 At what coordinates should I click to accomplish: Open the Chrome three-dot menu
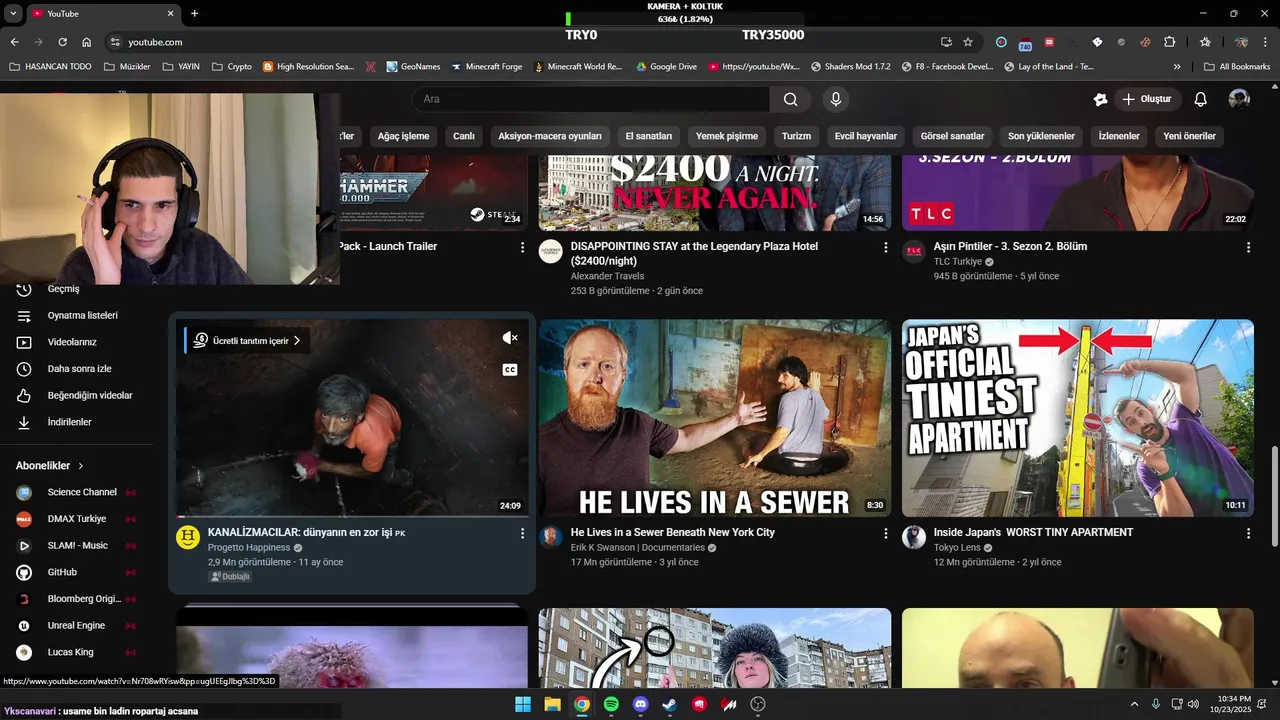click(x=1265, y=42)
